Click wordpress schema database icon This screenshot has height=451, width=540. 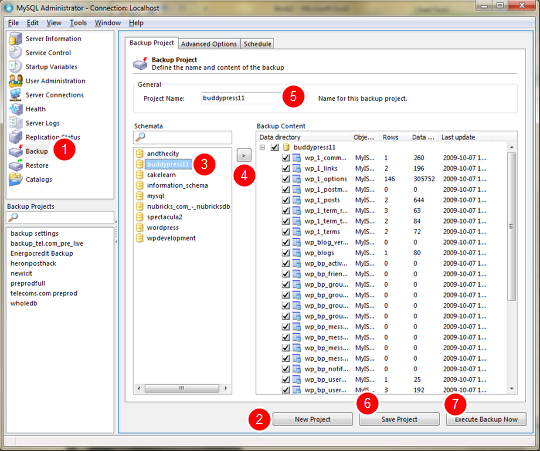pos(139,228)
